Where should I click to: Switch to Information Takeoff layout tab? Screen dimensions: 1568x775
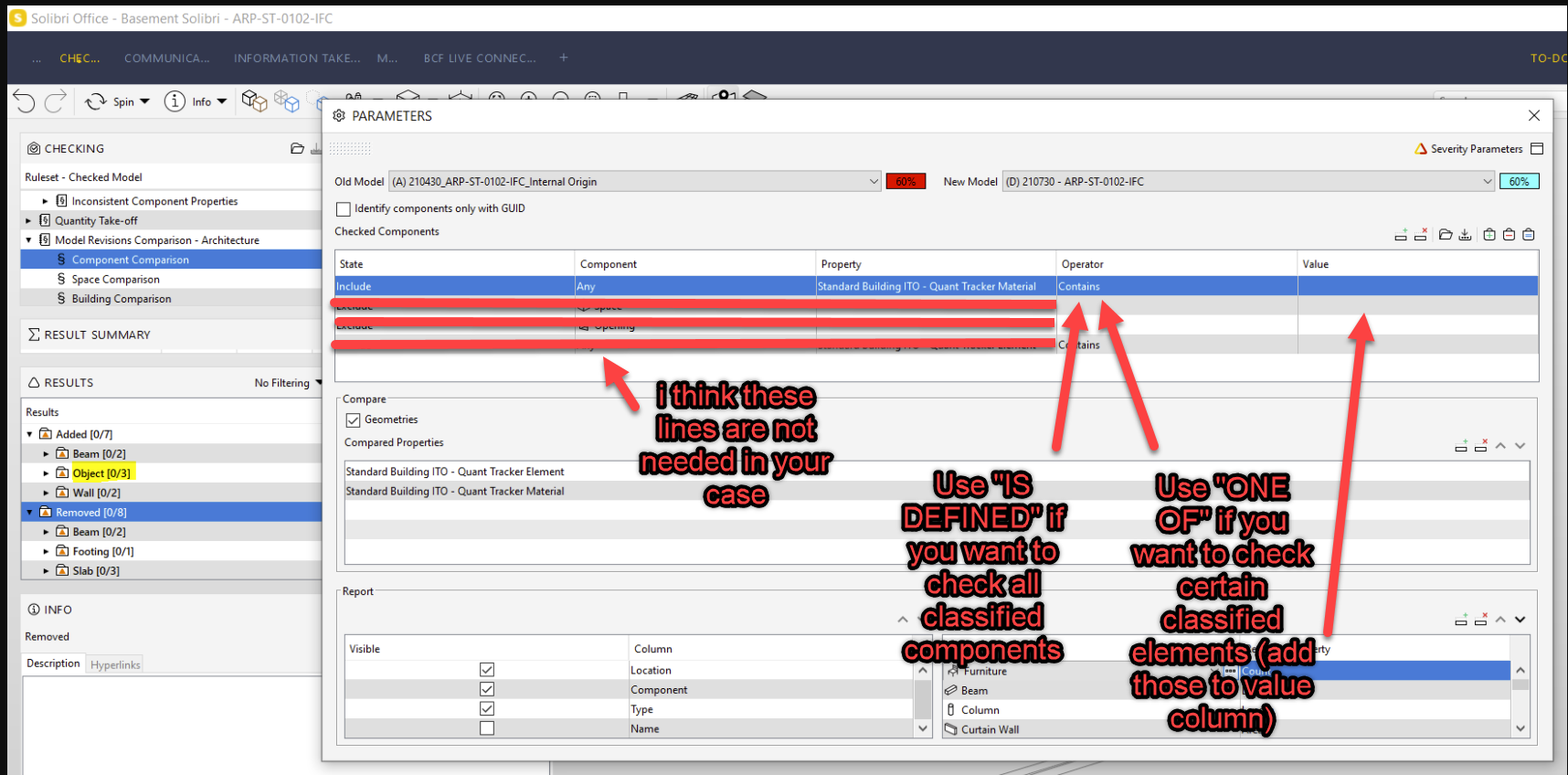(297, 58)
